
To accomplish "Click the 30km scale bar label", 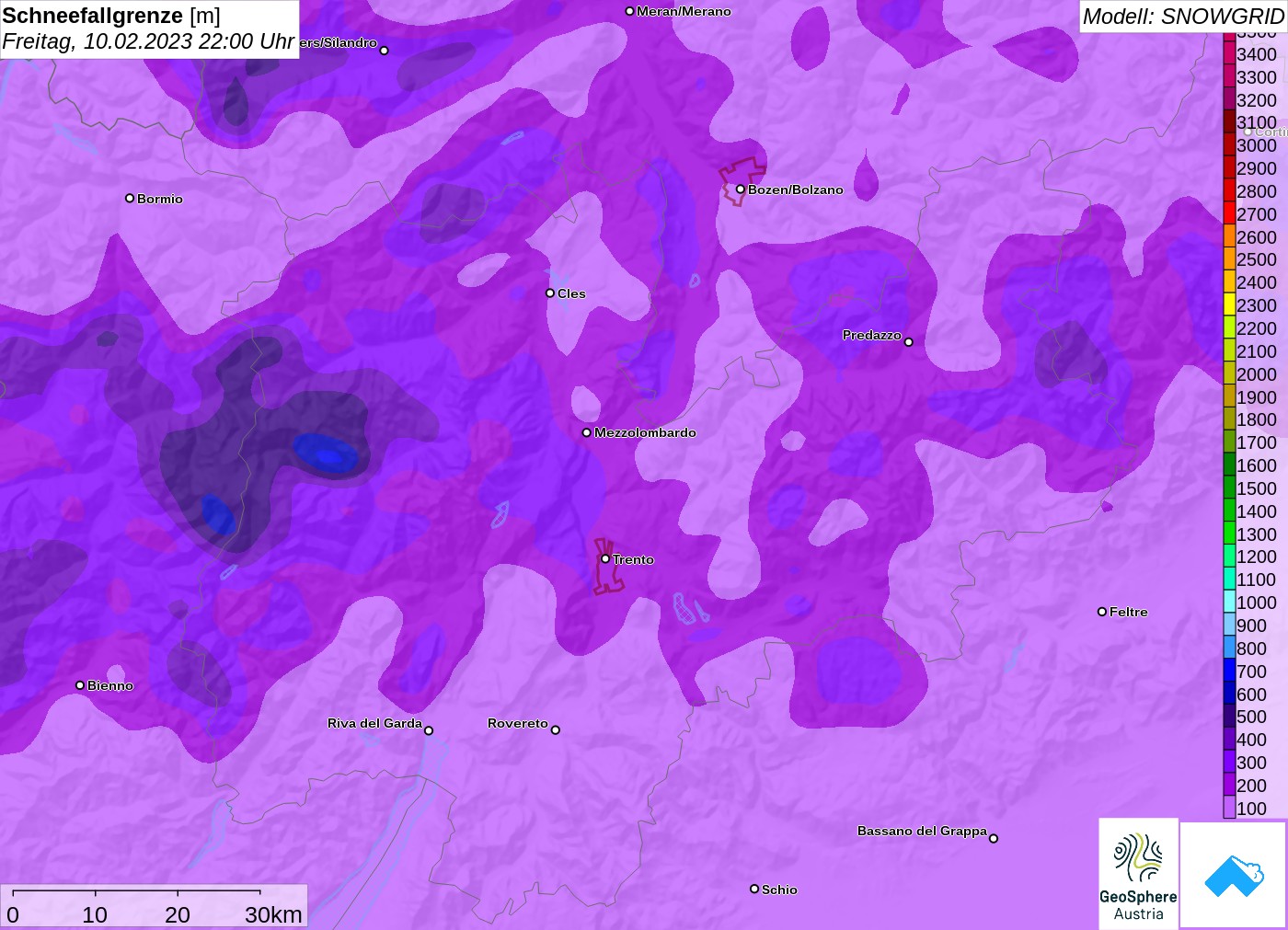I will click(273, 915).
